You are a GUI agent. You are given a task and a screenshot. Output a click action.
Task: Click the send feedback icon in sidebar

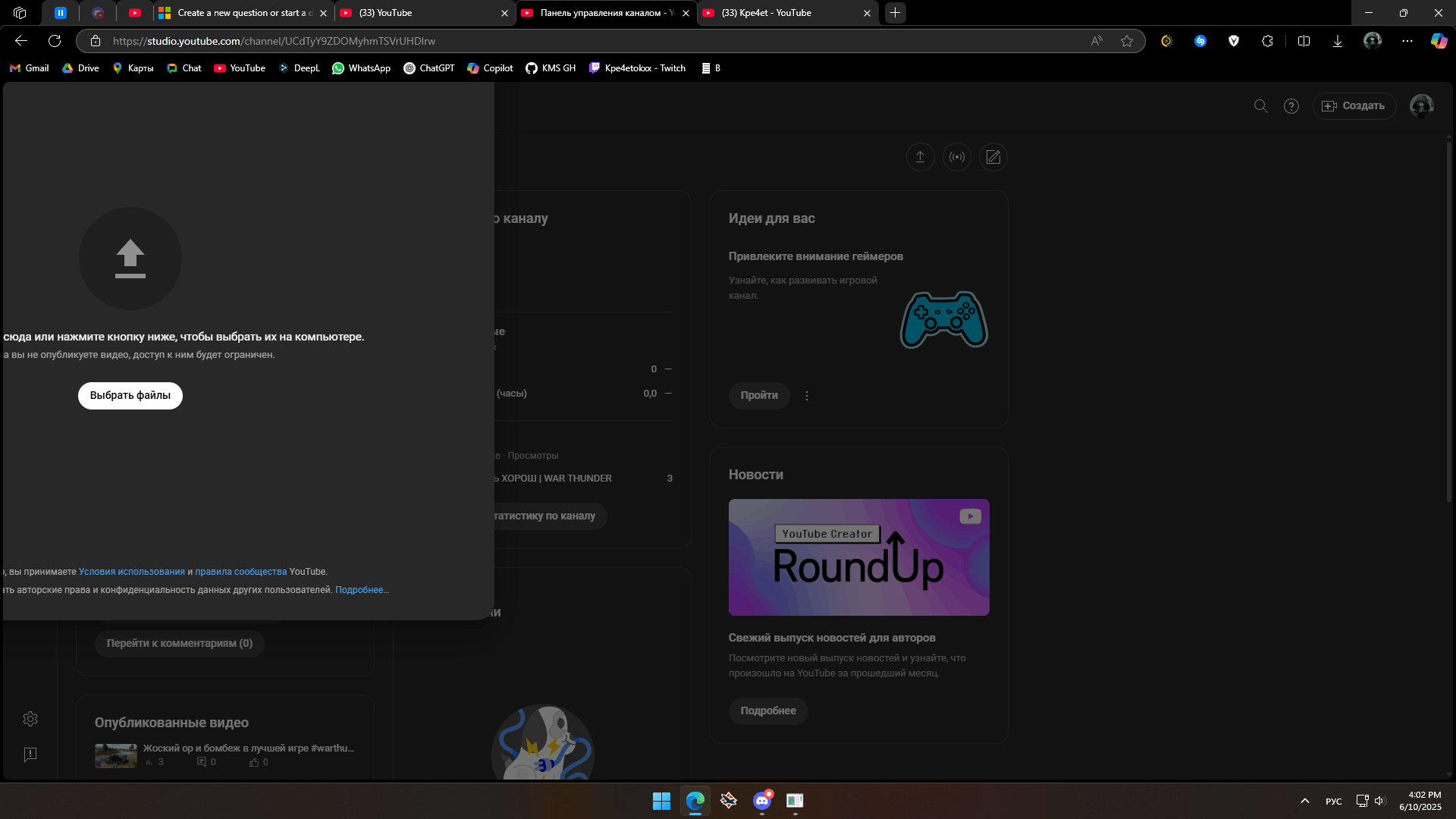30,755
